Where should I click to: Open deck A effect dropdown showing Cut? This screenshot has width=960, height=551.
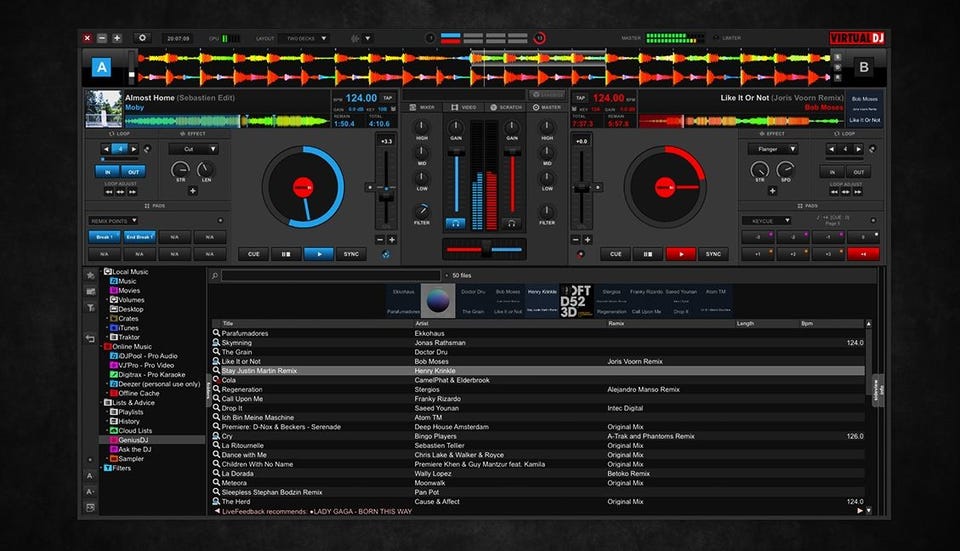tap(193, 149)
